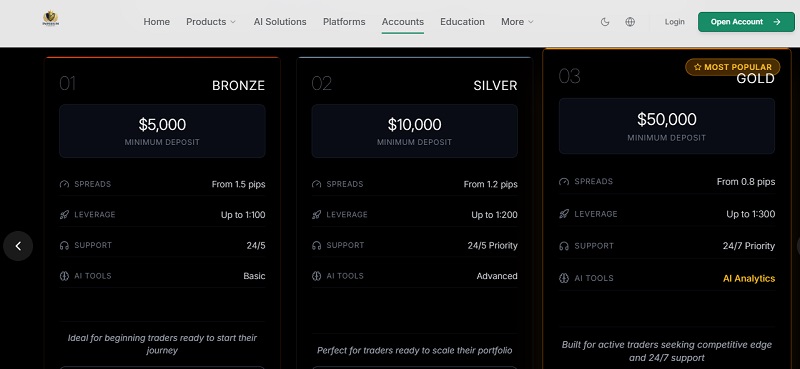Image resolution: width=800 pixels, height=369 pixels.
Task: Click the Gold plan spreads gauge icon
Action: coord(564,182)
